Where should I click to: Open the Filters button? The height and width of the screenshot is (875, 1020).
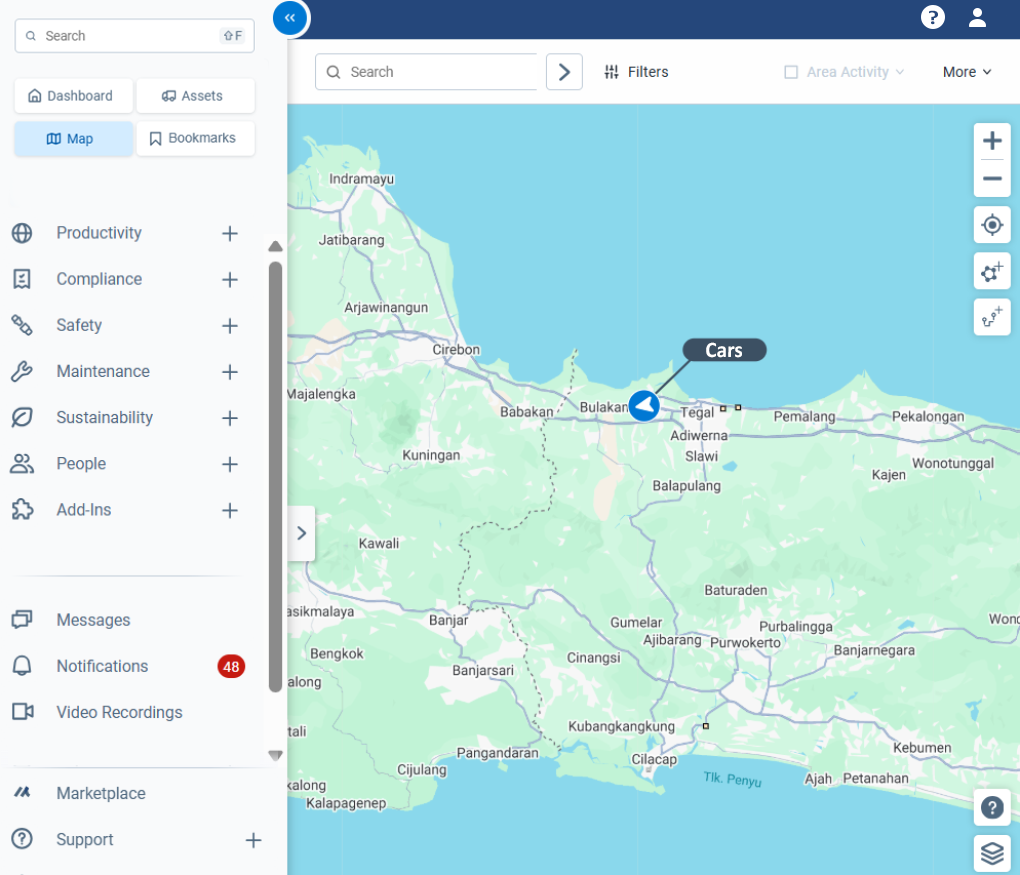click(637, 72)
